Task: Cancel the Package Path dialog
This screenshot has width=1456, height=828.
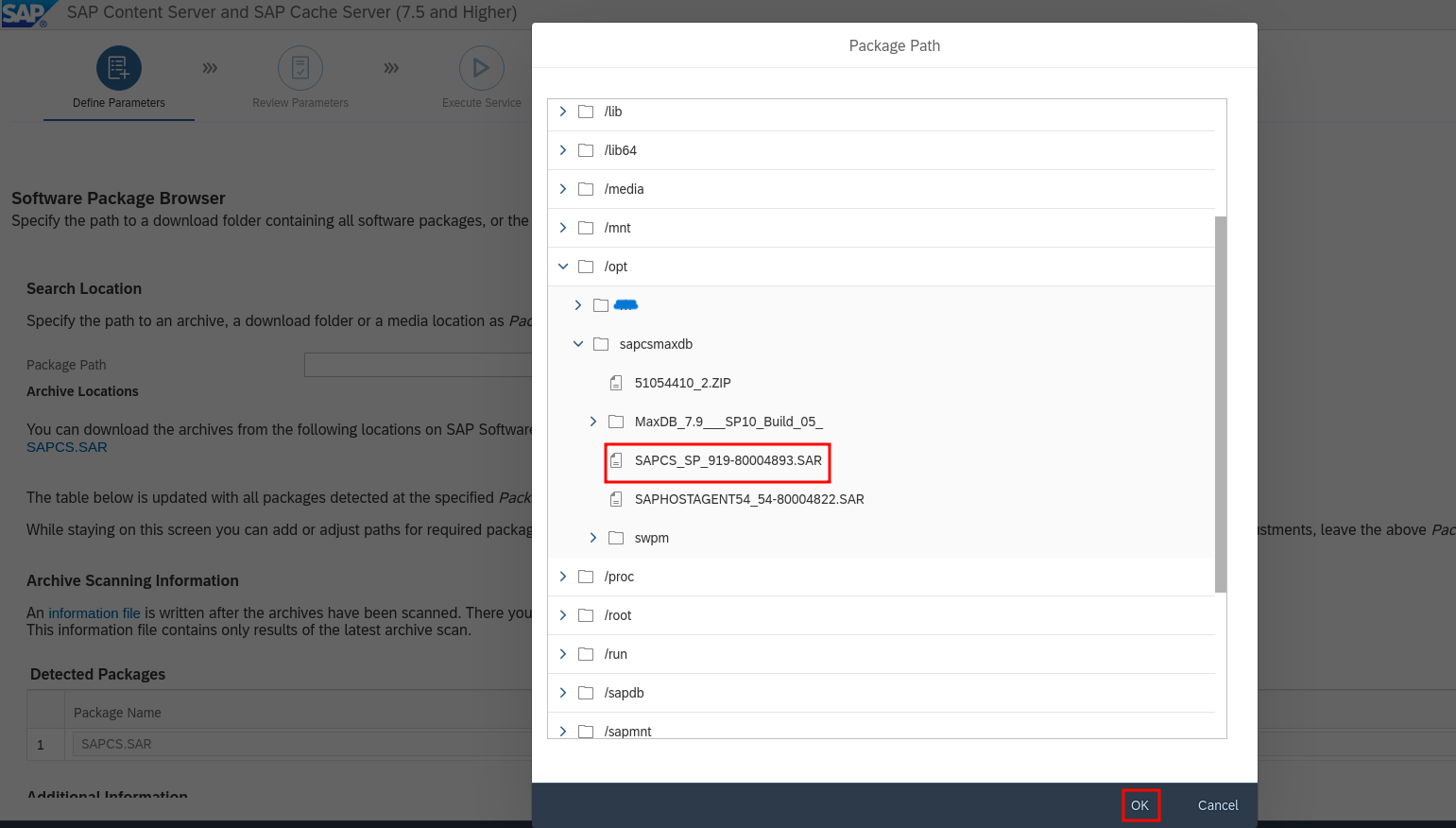Action: [x=1217, y=805]
